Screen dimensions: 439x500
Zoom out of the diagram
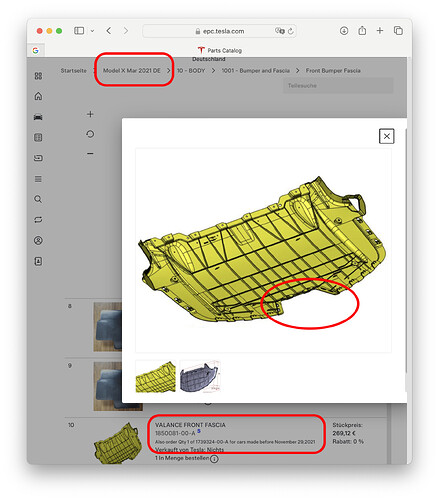[x=90, y=154]
